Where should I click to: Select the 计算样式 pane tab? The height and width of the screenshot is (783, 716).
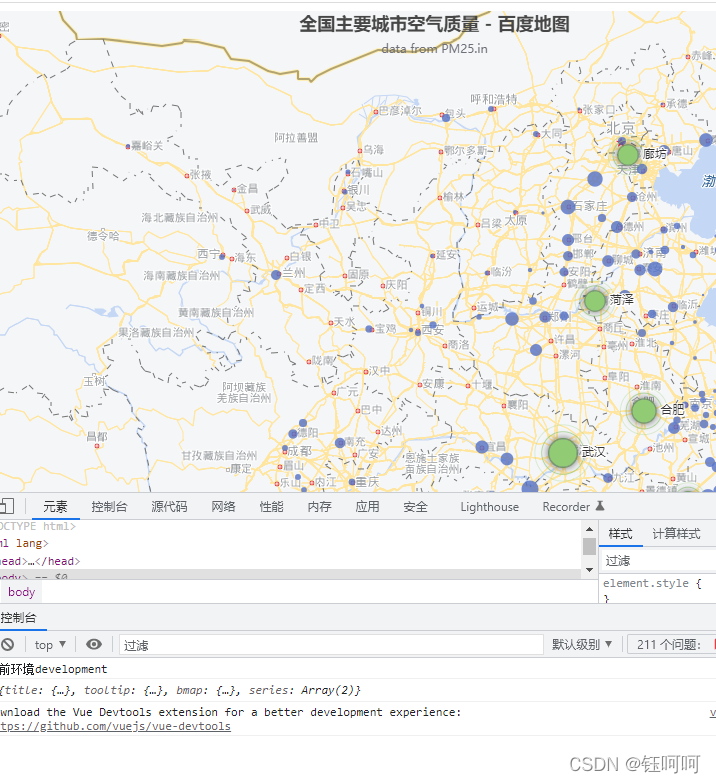click(676, 533)
